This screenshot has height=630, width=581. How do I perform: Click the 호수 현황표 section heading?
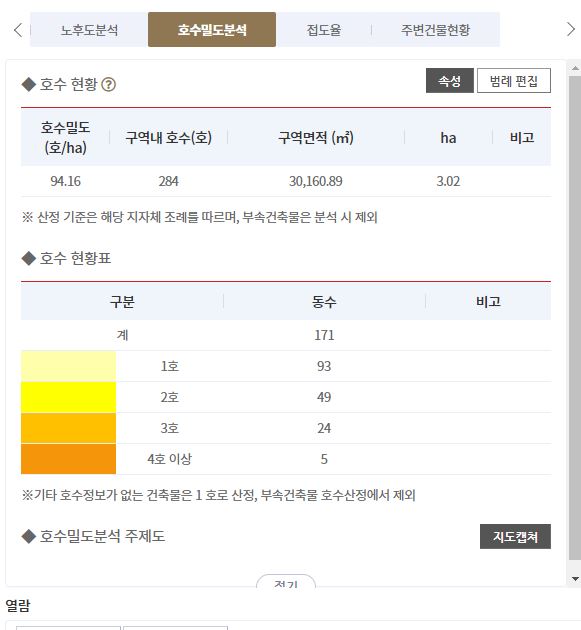click(75, 258)
